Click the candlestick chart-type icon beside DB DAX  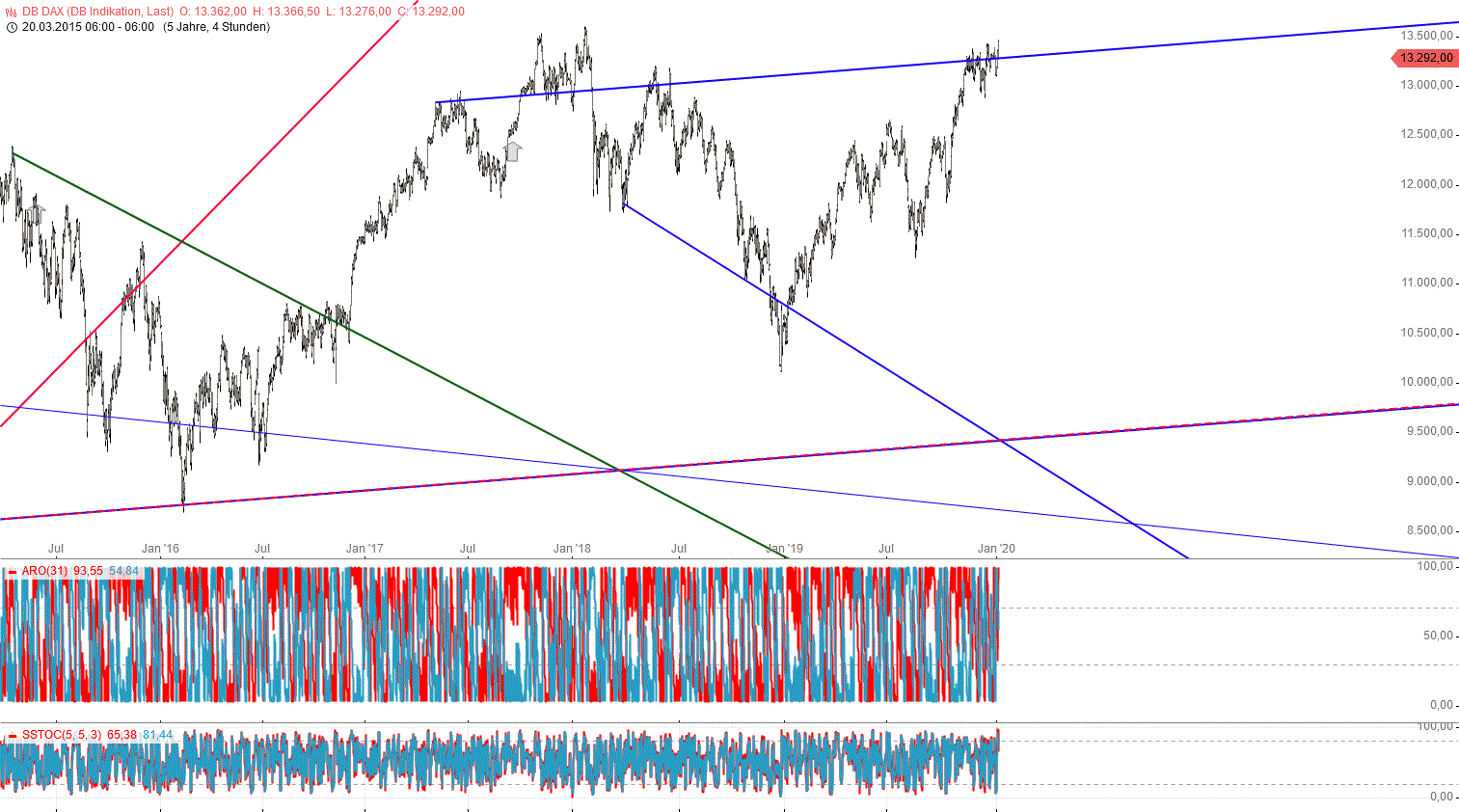[11, 12]
